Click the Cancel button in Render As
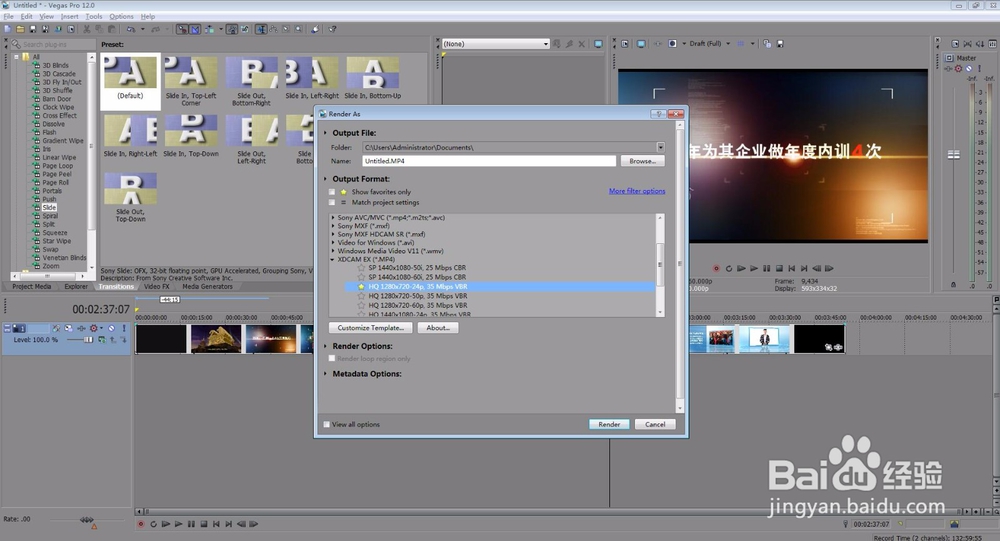Viewport: 1000px width, 541px height. [x=655, y=424]
